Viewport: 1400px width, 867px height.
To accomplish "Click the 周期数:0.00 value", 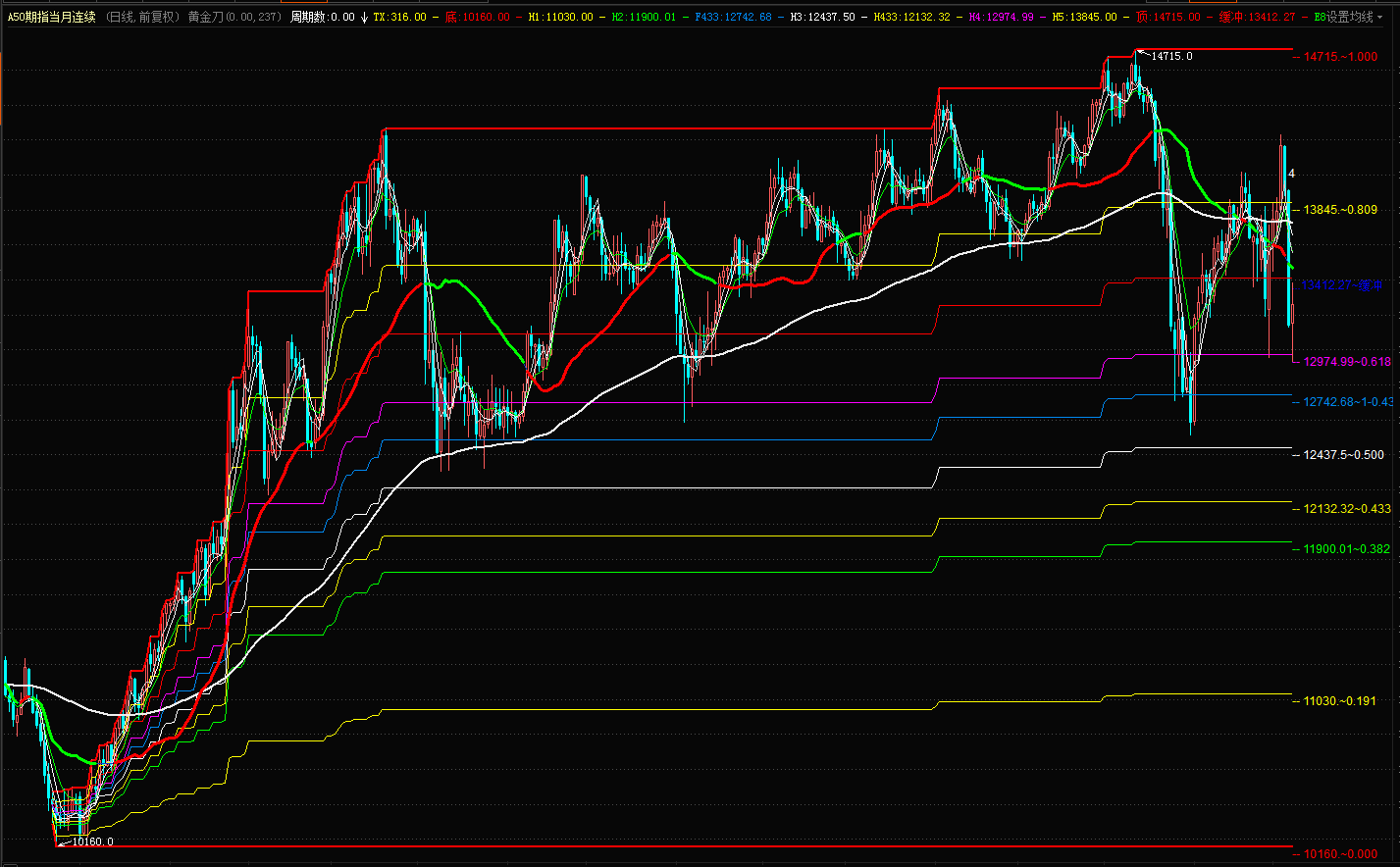I will tap(323, 17).
